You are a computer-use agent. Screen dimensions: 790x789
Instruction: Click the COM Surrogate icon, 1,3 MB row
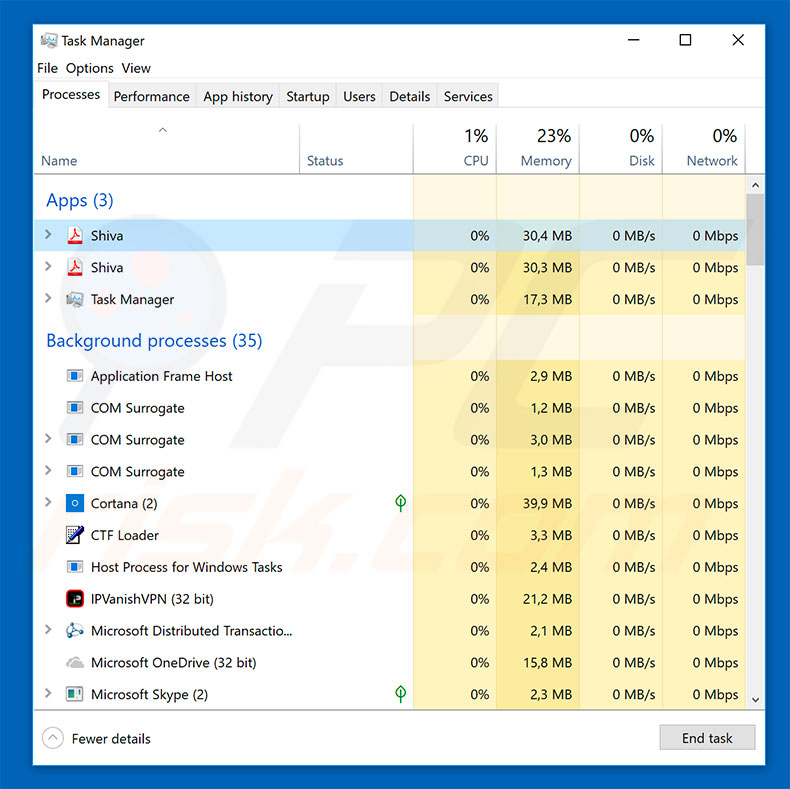point(75,471)
